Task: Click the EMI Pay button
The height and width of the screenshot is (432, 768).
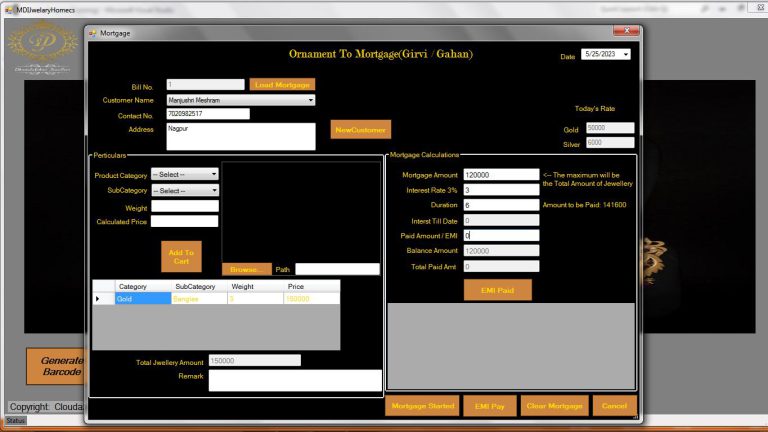Action: click(x=489, y=406)
